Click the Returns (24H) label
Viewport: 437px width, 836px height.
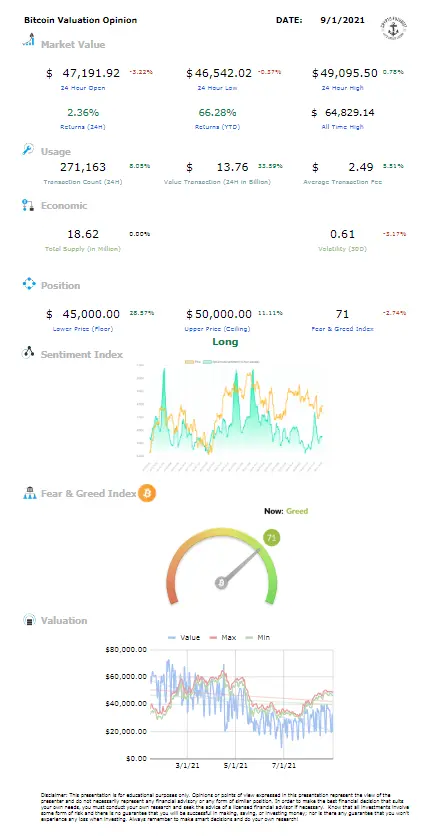tap(83, 127)
